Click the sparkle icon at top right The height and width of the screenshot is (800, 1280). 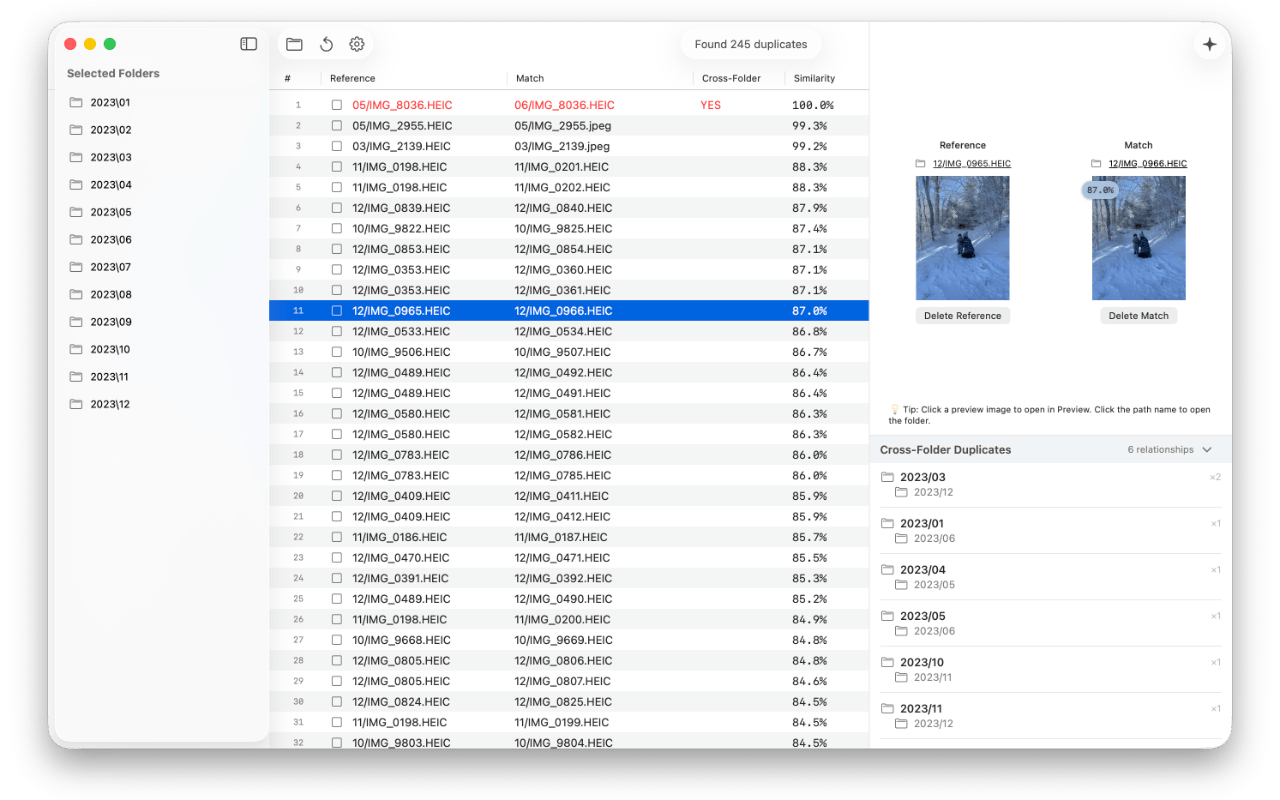pyautogui.click(x=1209, y=44)
